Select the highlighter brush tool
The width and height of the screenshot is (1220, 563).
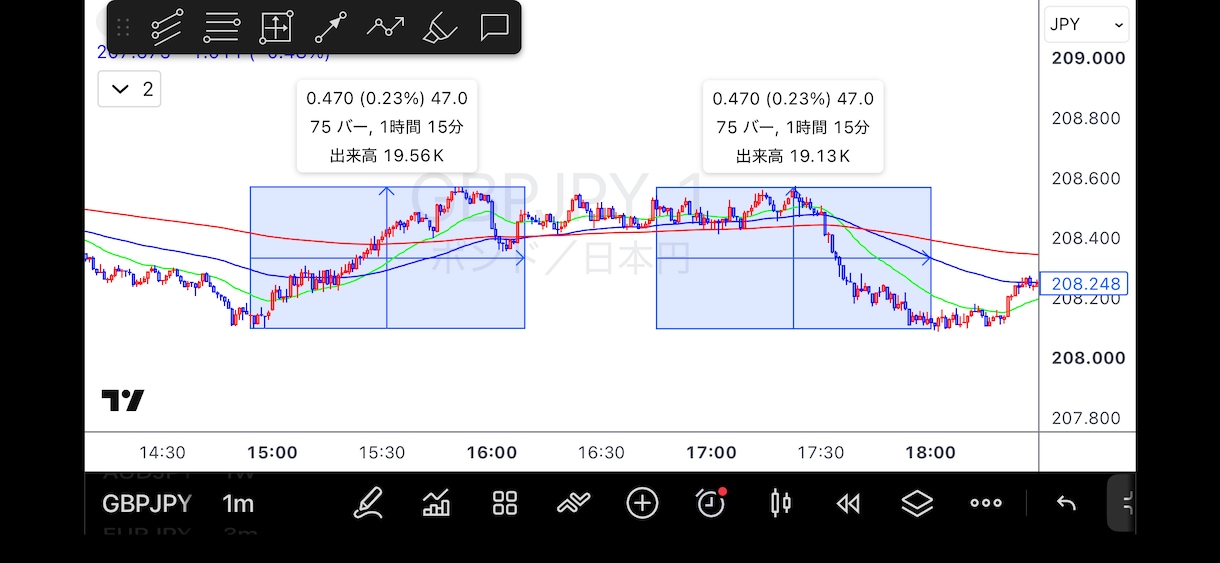(x=440, y=27)
